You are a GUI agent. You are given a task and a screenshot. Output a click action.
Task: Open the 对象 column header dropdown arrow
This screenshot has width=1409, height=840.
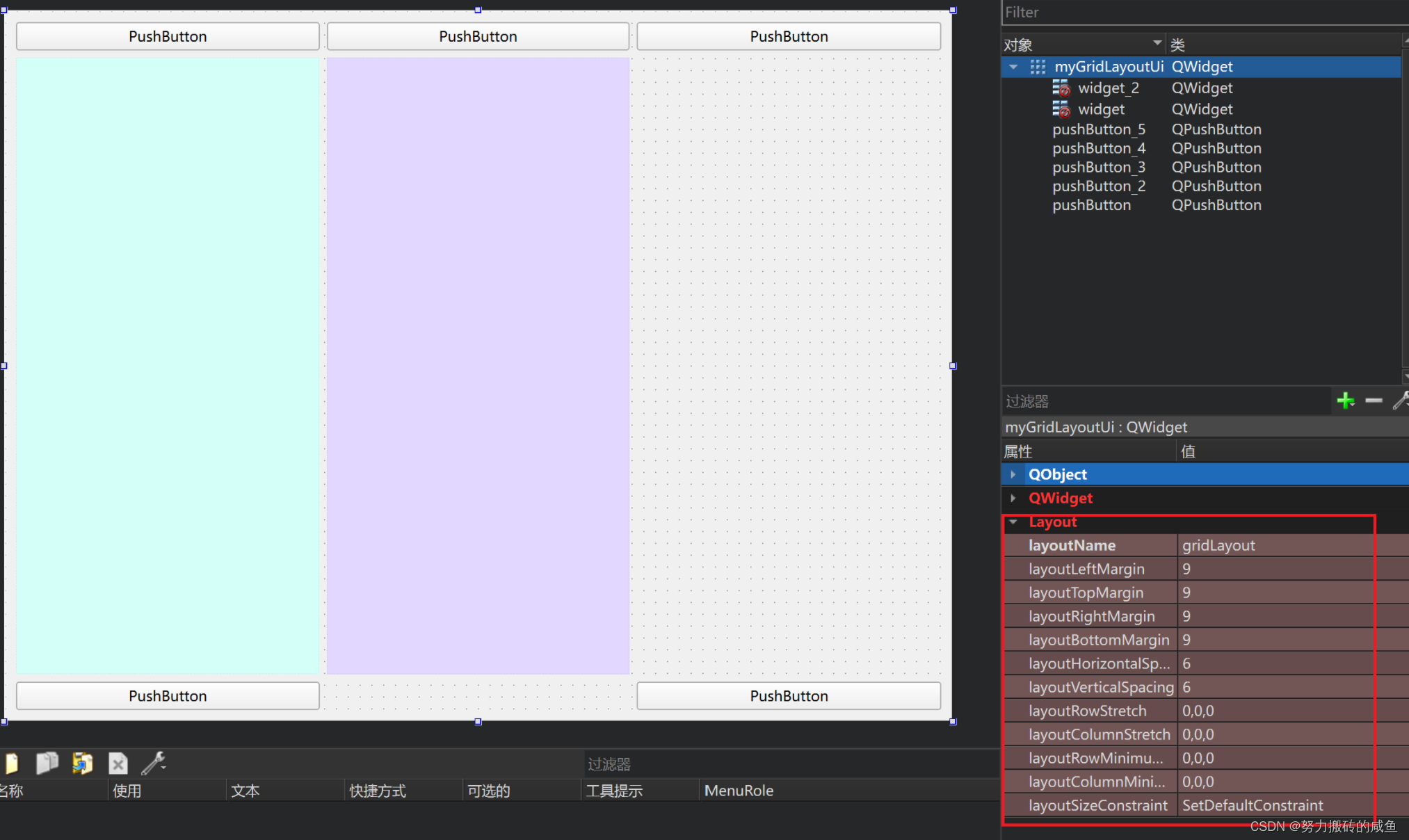(x=1157, y=44)
